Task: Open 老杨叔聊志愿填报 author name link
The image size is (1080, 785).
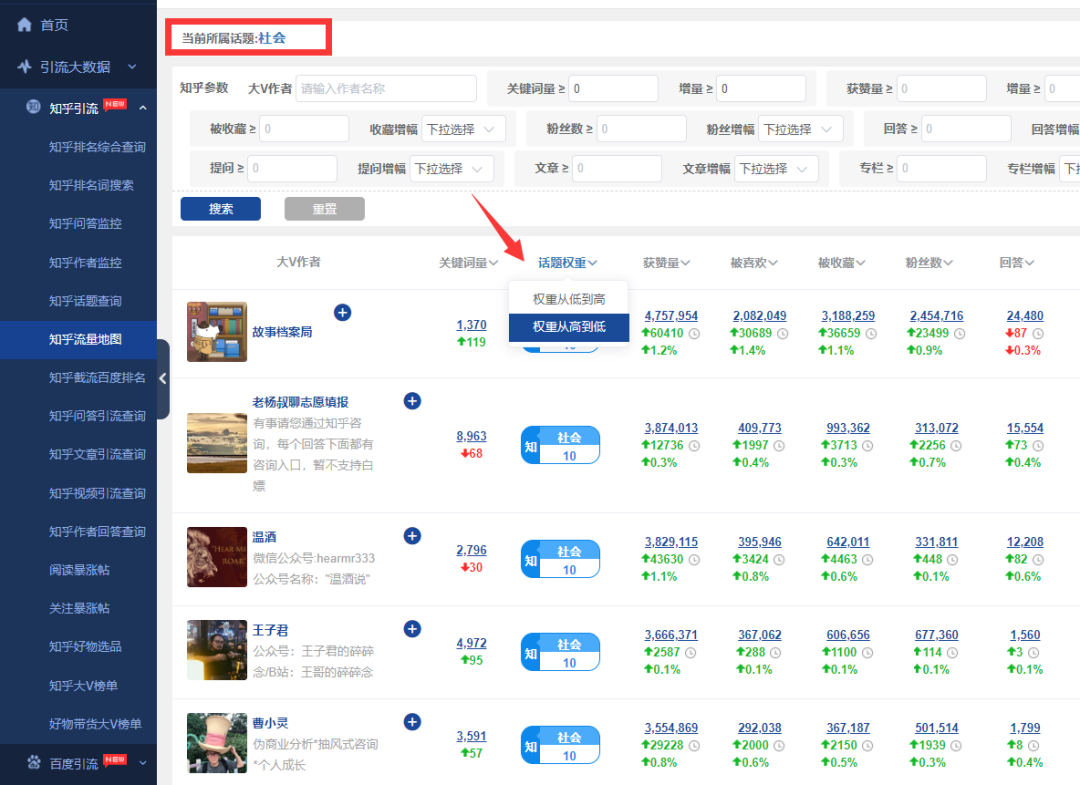Action: [x=300, y=402]
